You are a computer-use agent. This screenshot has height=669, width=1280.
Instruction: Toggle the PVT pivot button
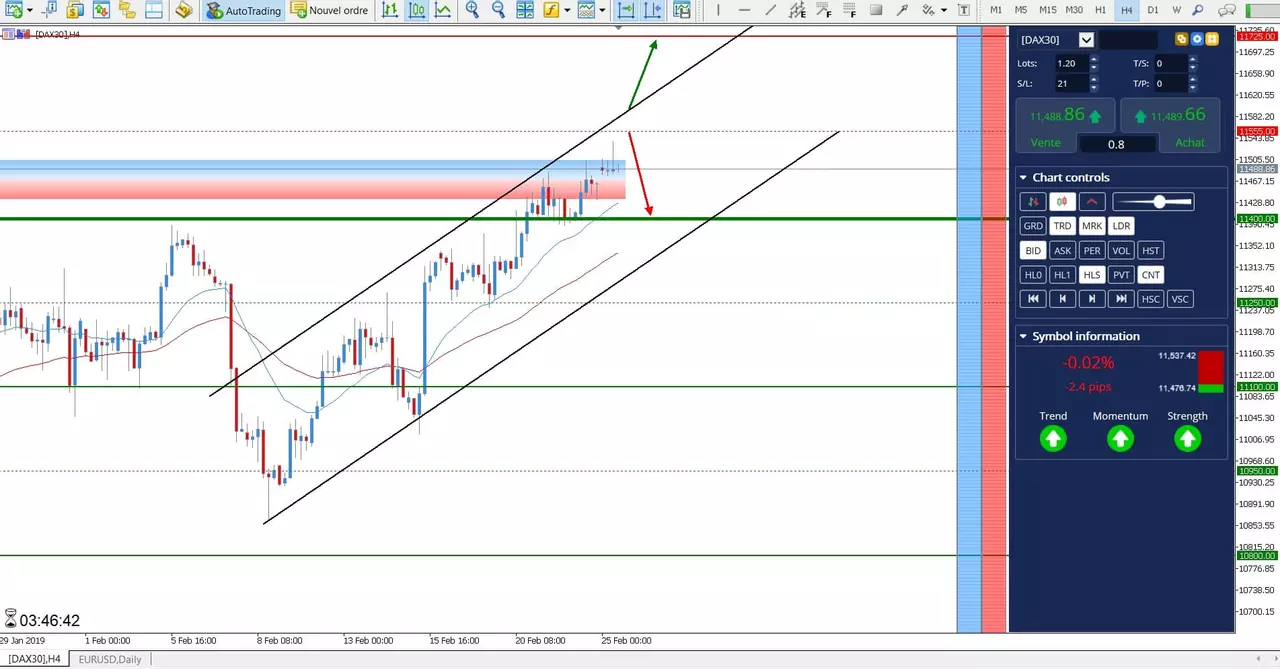(1121, 275)
